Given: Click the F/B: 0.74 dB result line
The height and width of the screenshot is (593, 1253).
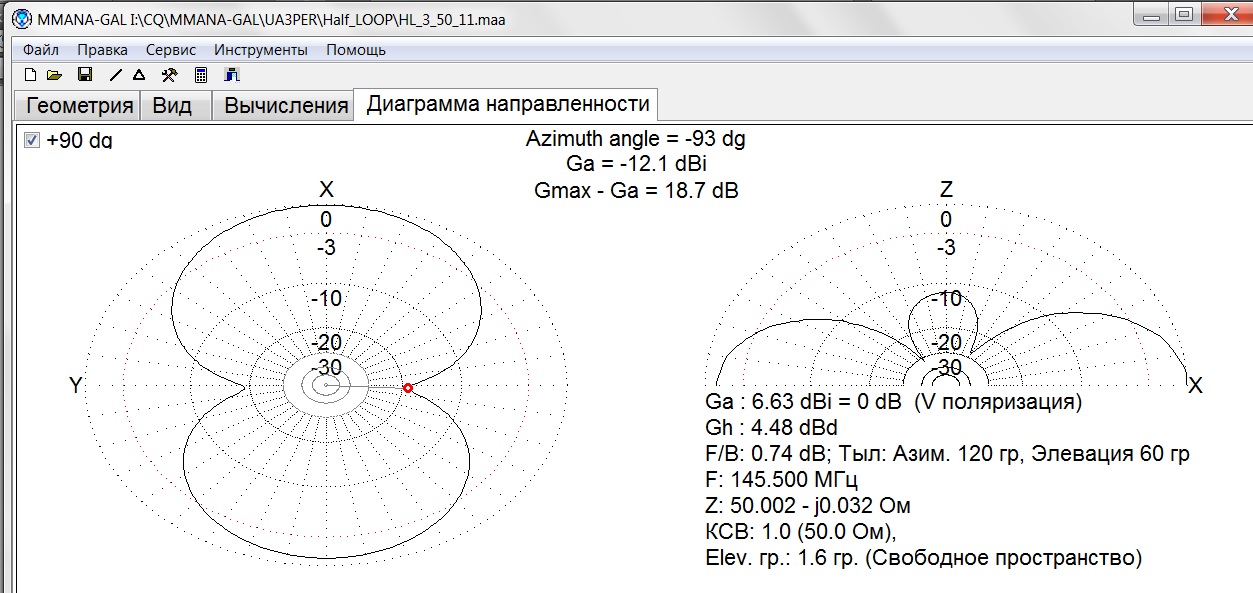Looking at the screenshot, I should coord(947,455).
